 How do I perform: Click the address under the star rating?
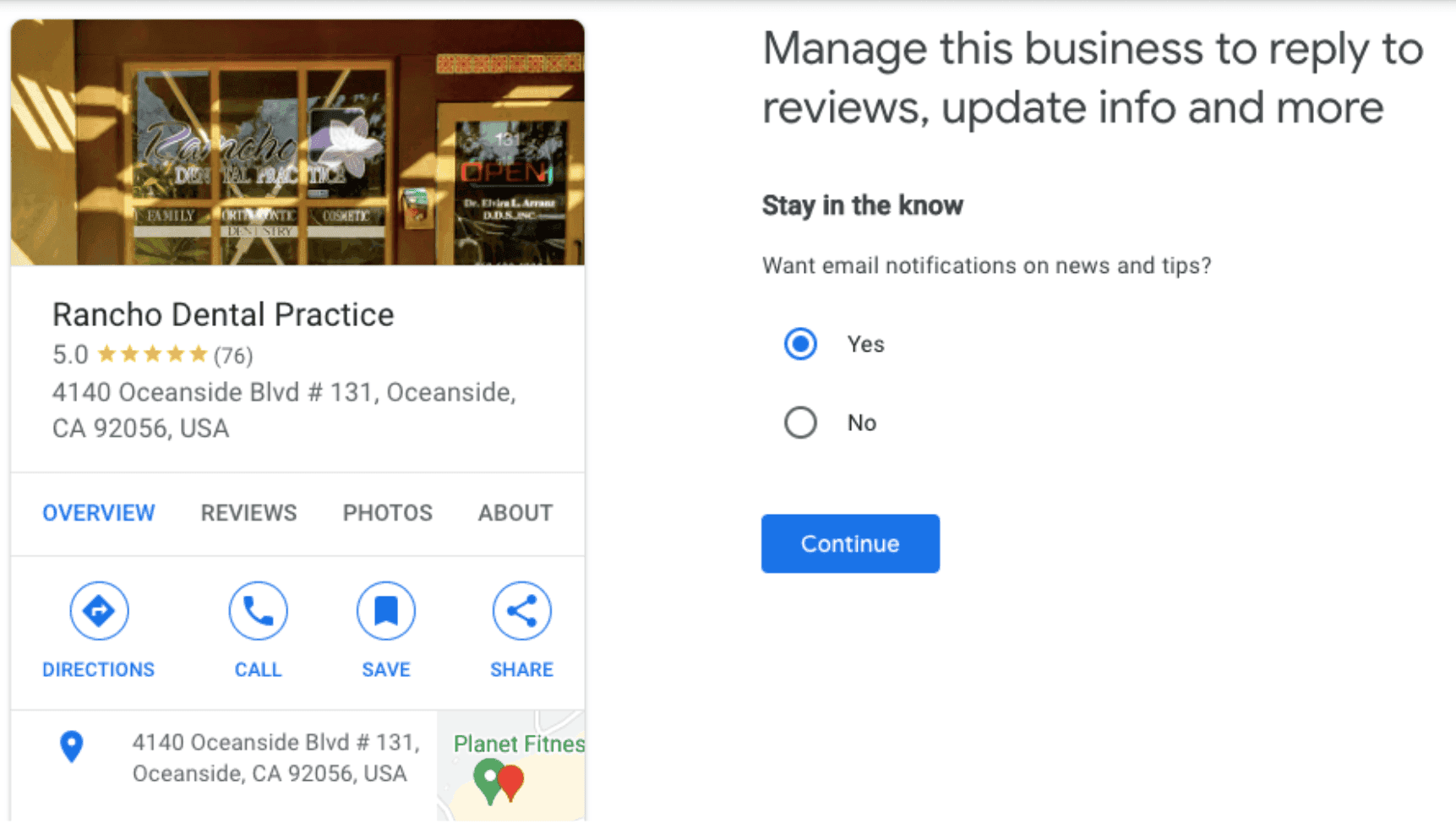point(284,410)
